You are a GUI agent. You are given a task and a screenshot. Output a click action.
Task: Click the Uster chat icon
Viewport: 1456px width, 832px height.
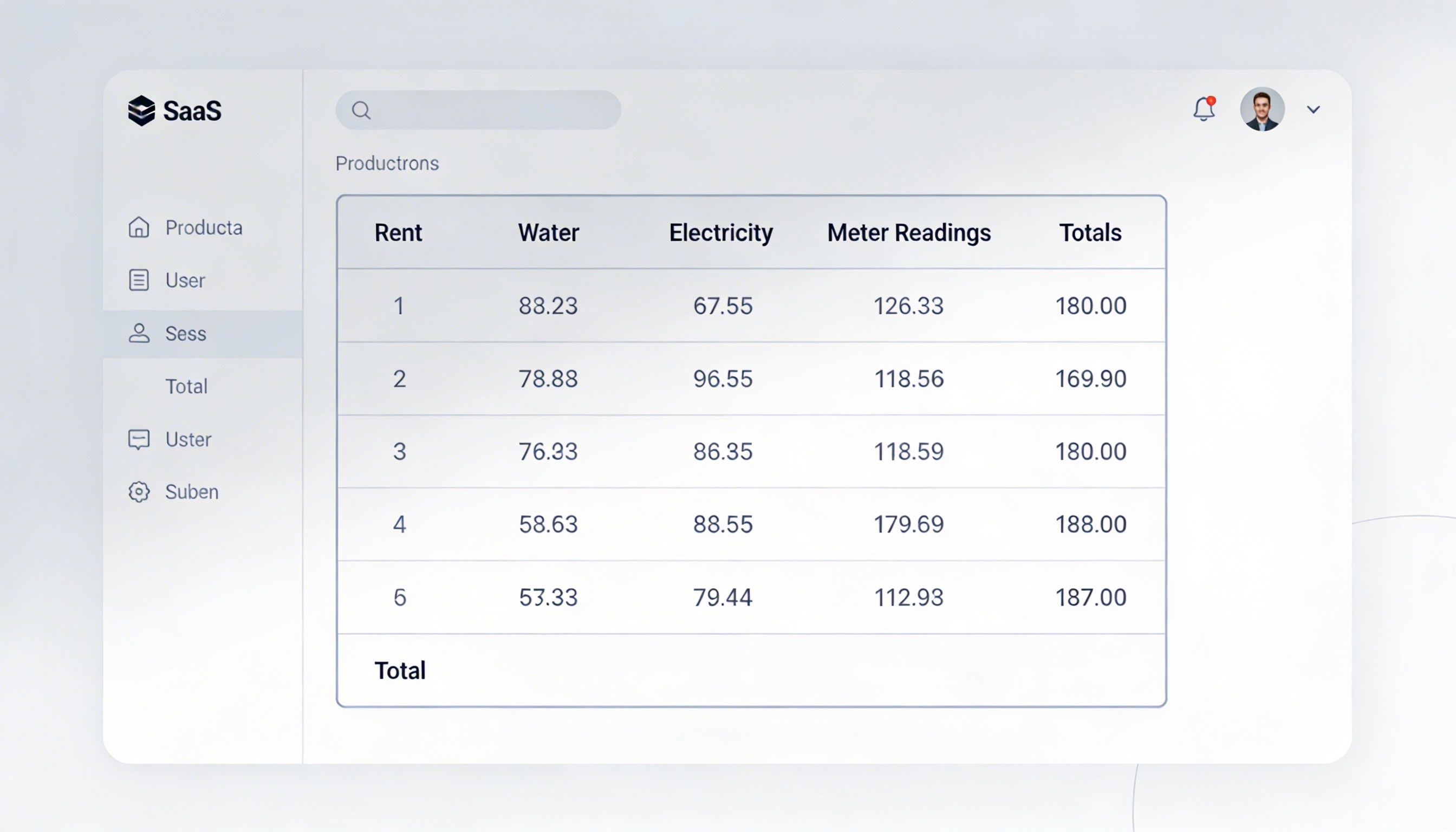[139, 439]
